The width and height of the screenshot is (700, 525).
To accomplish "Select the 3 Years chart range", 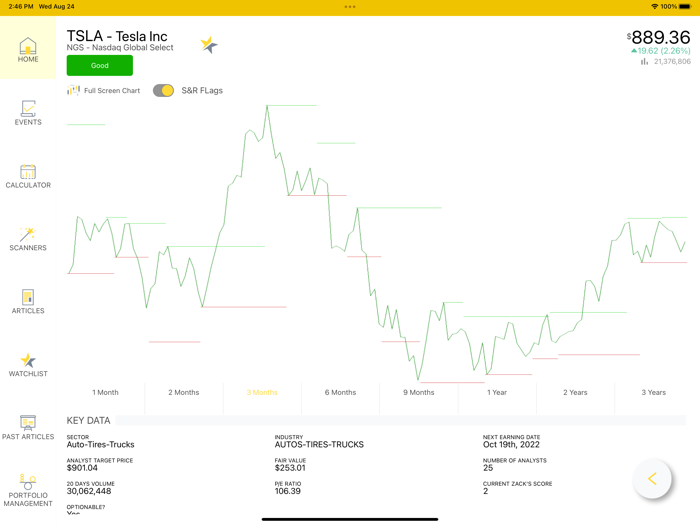I will click(x=654, y=392).
